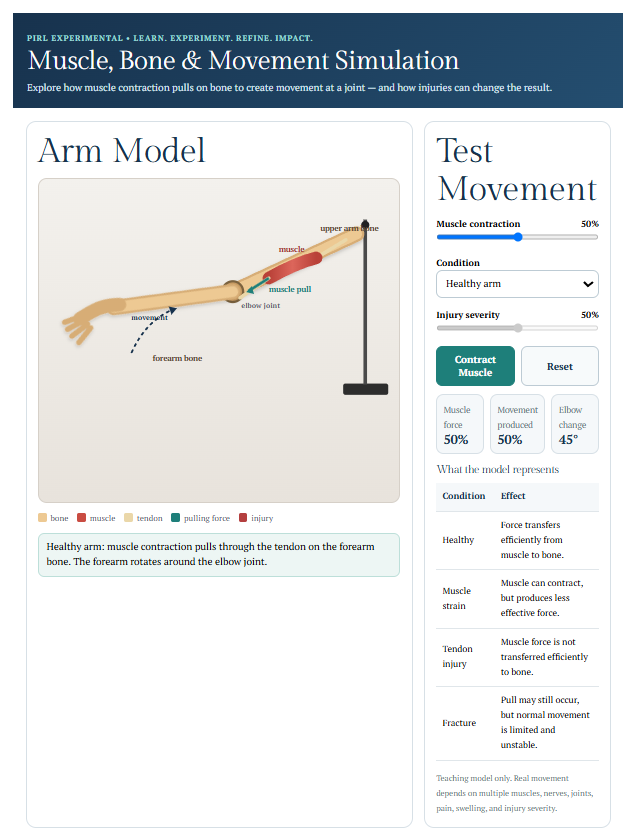The width and height of the screenshot is (623, 838).
Task: Click the Arm Model heading
Action: coord(122,150)
